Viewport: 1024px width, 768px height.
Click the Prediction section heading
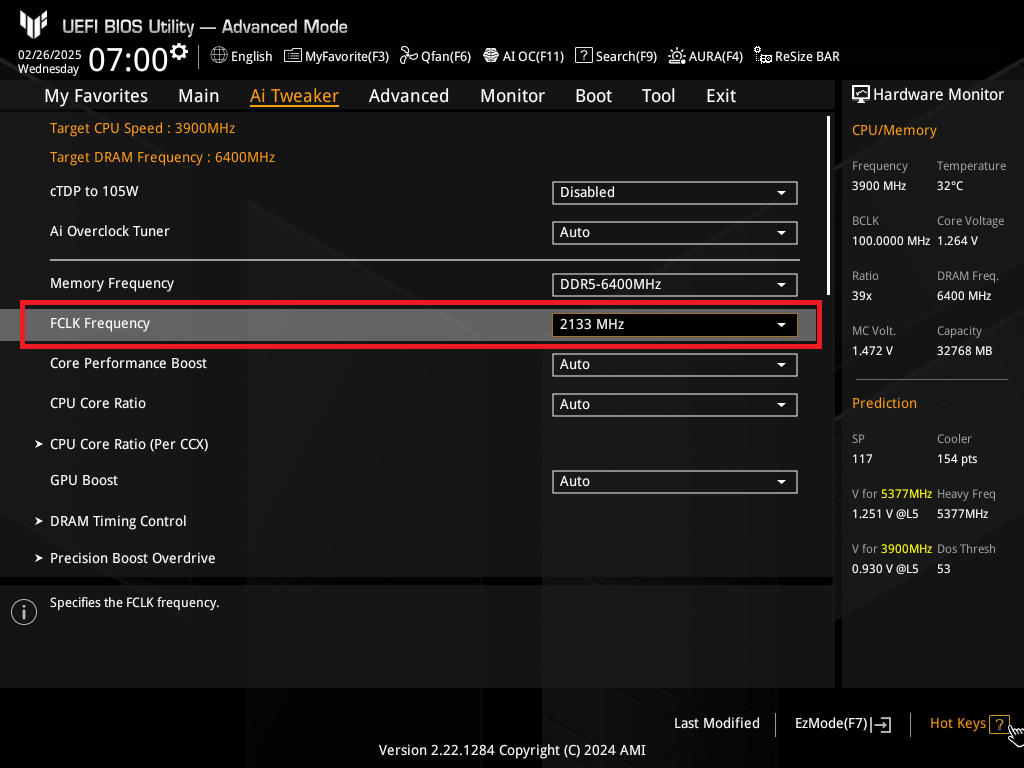(884, 403)
